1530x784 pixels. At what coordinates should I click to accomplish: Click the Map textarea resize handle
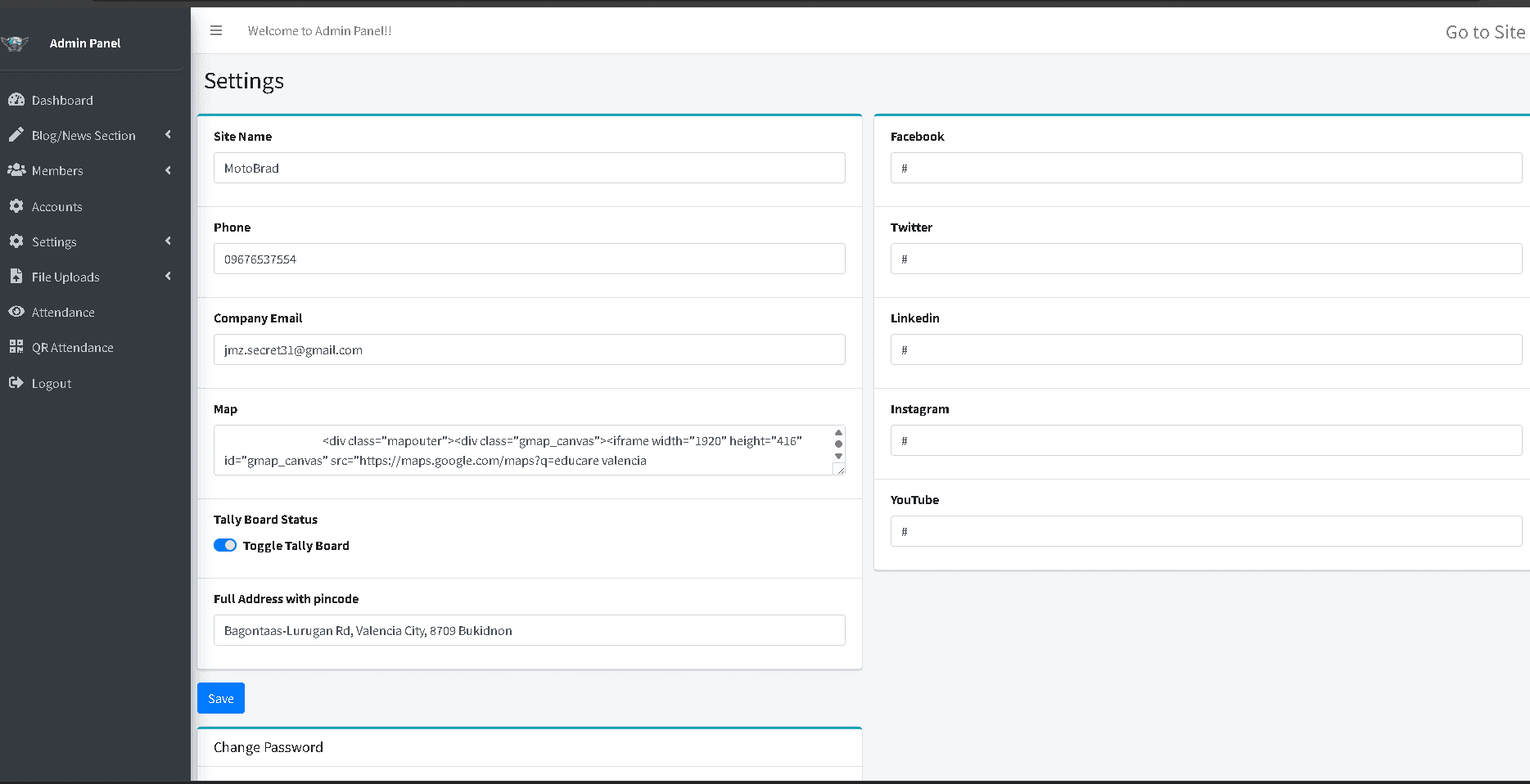[x=839, y=469]
